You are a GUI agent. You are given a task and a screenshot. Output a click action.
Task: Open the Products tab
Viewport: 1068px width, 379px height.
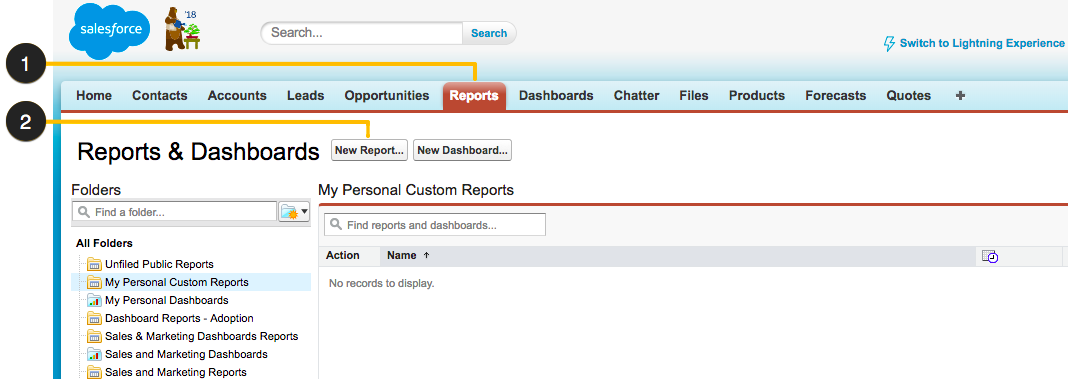[757, 96]
